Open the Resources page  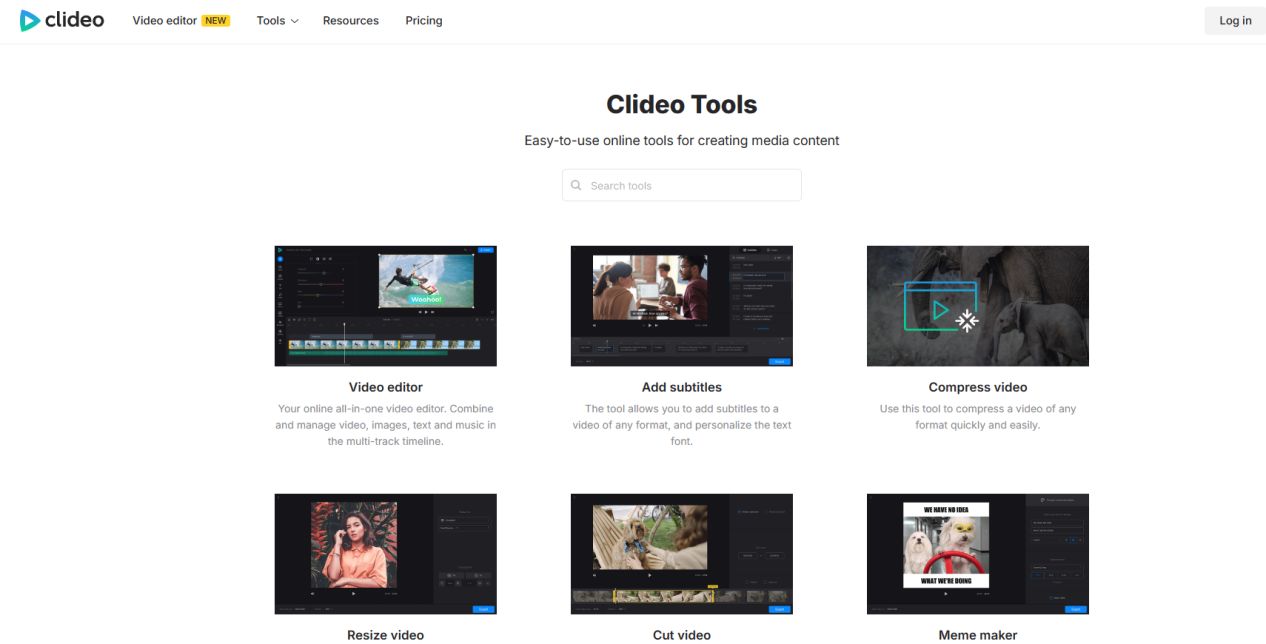[351, 20]
